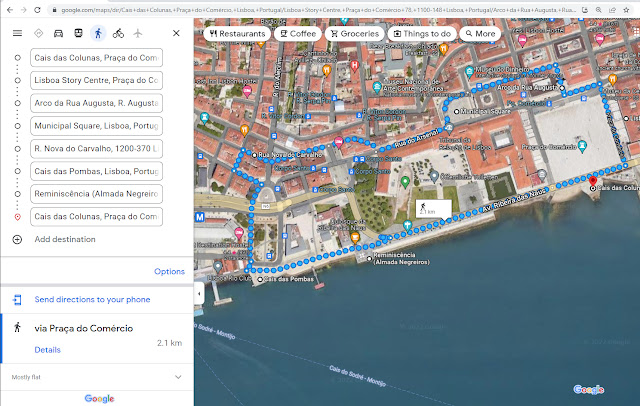Switch to transit mode

click(78, 33)
